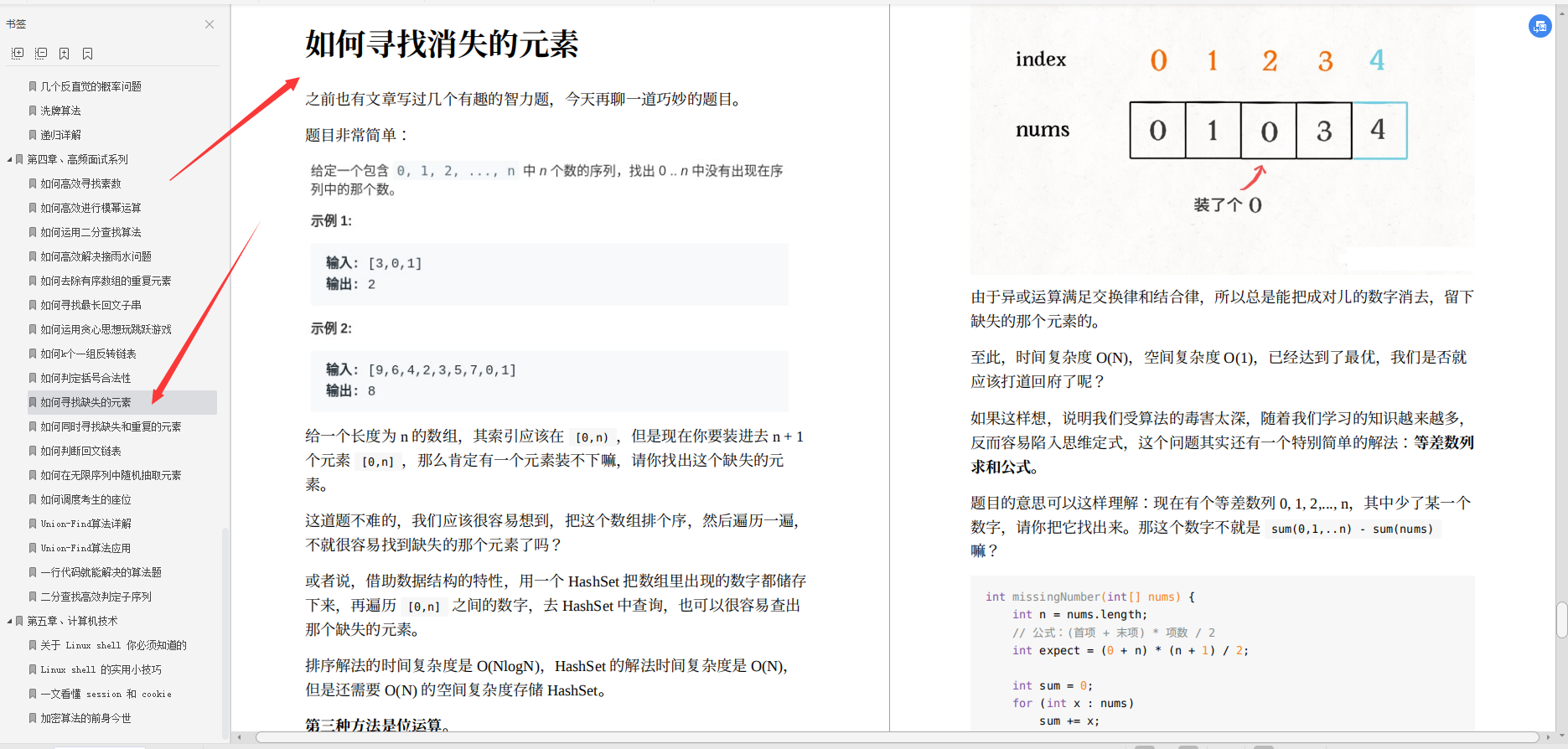Screen dimensions: 1568x749
Task: Open 如何运用二分查找算法 bookmark
Action: pos(91,232)
